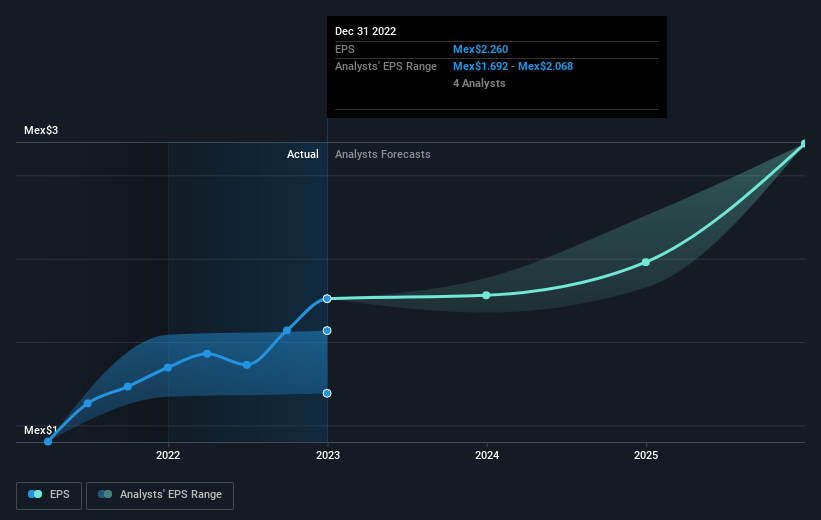821x520 pixels.
Task: Click the Mex$2.260 EPS value in tooltip
Action: (x=480, y=49)
